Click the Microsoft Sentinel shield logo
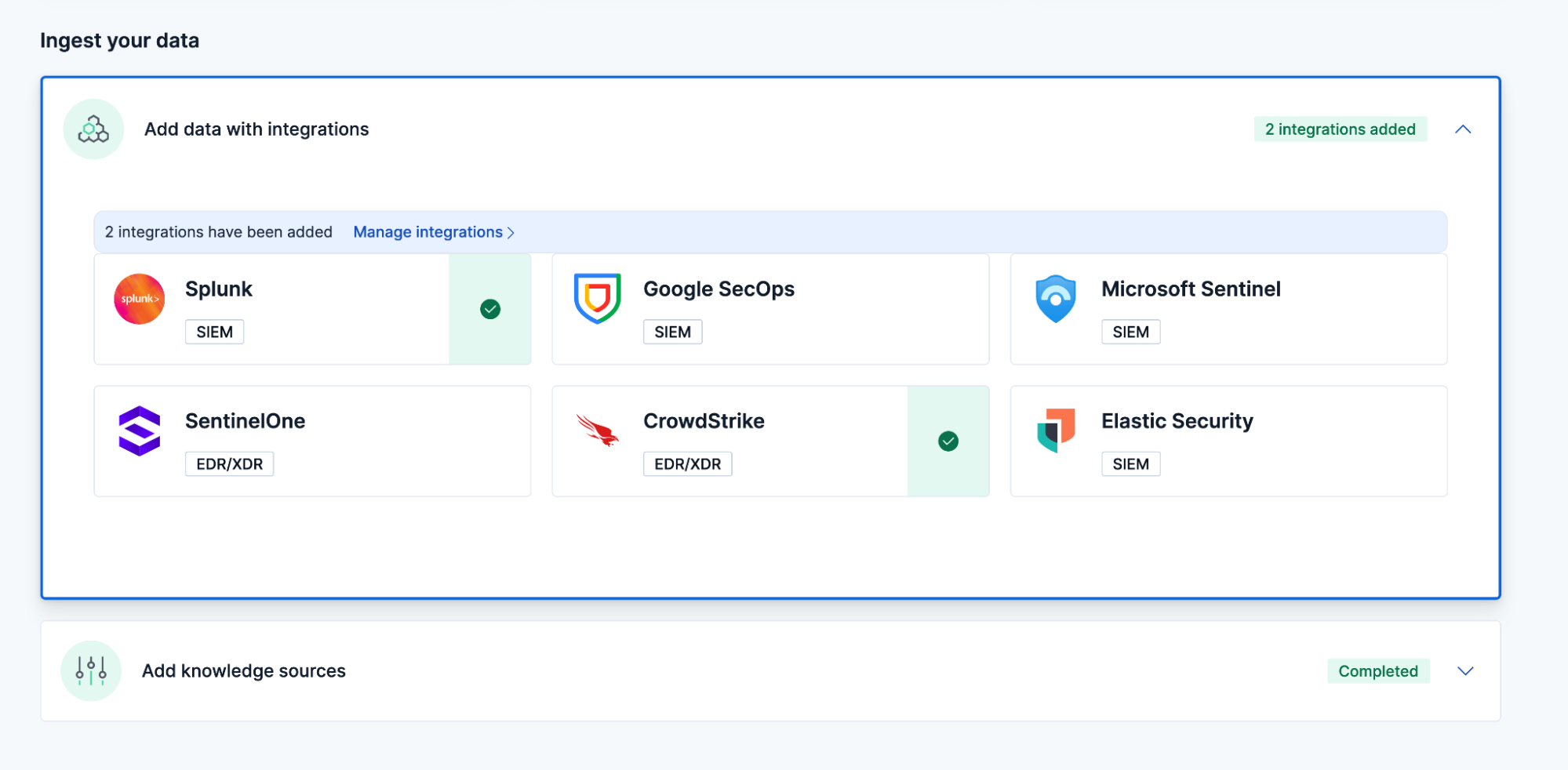Image resolution: width=1568 pixels, height=770 pixels. tap(1056, 299)
